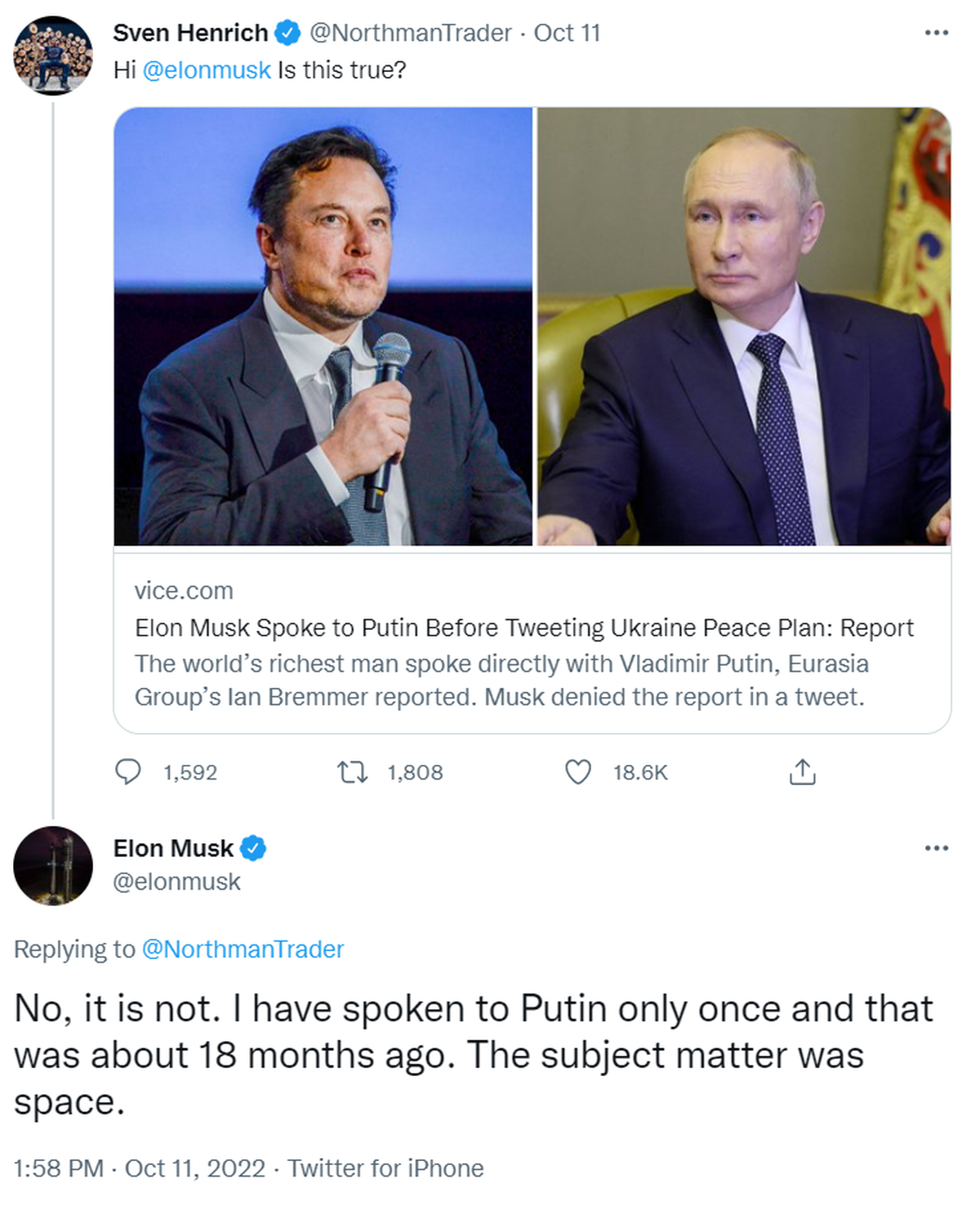The image size is (980, 1206).
Task: Like the tweet with heart icon
Action: tap(578, 771)
